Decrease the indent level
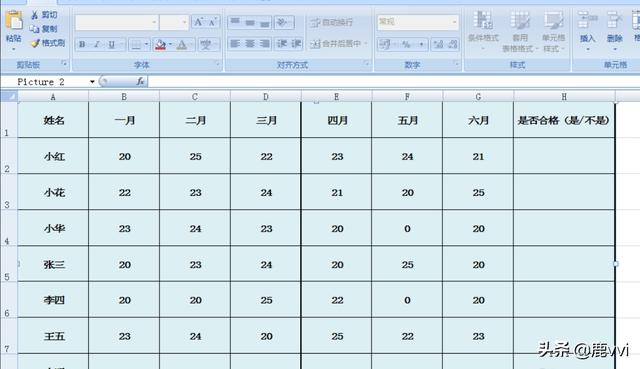This screenshot has width=640, height=369. point(282,43)
